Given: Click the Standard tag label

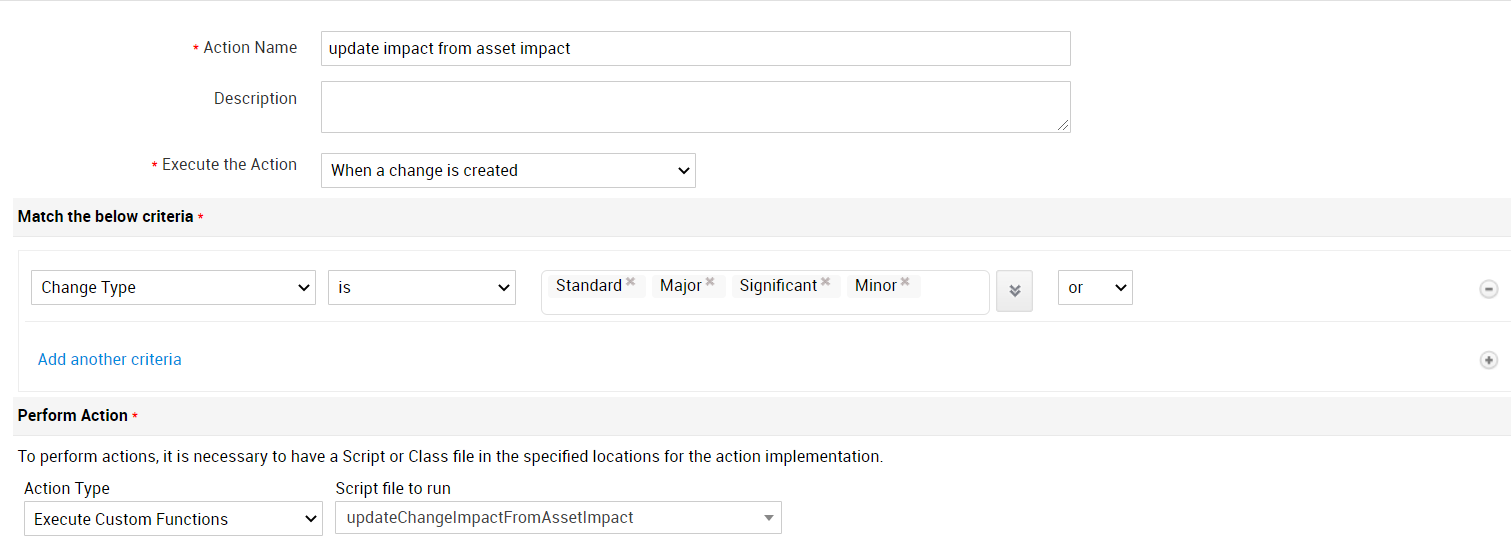Looking at the screenshot, I should coord(588,286).
